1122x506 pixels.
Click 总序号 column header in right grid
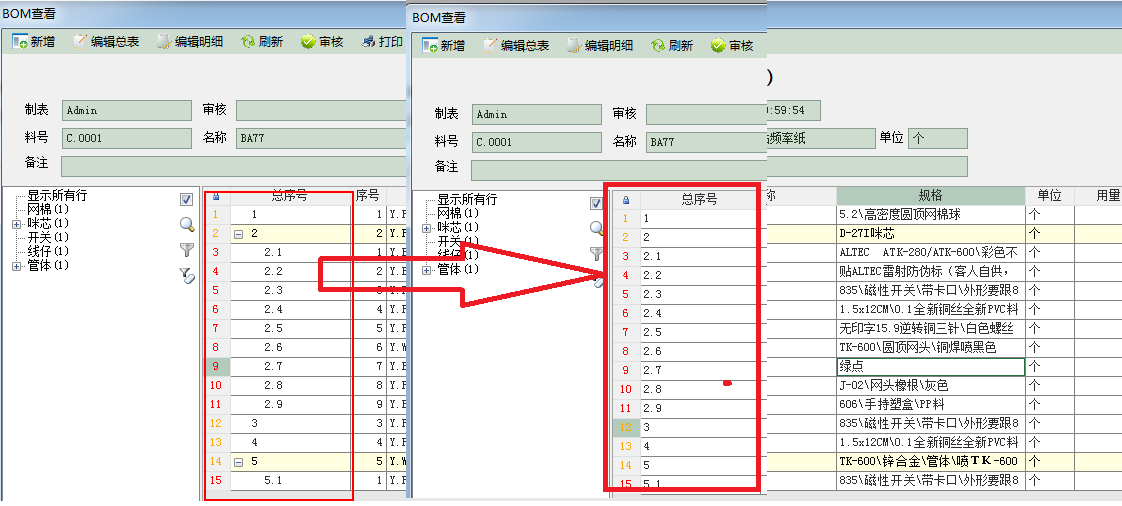point(698,200)
